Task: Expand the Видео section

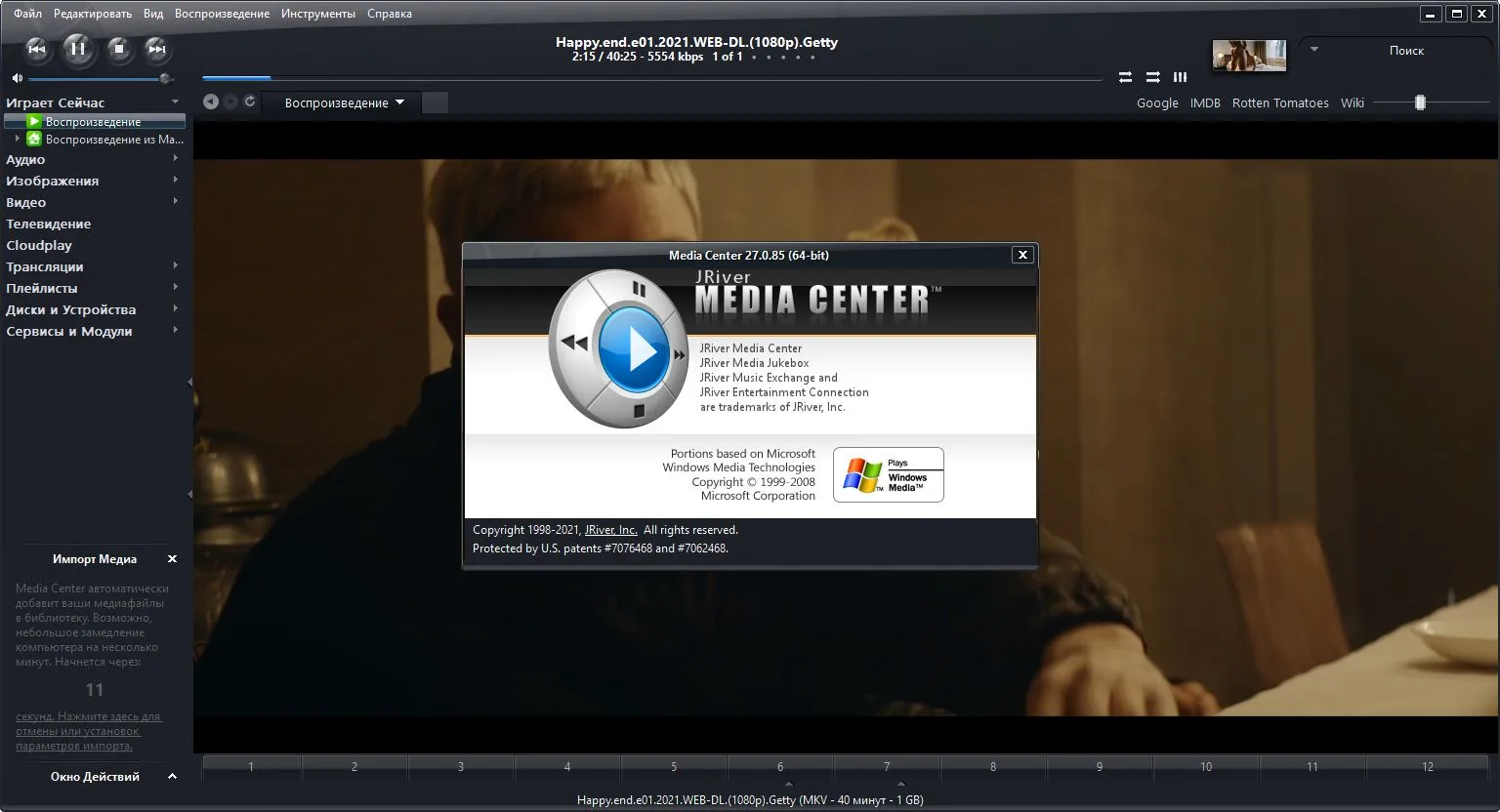Action: 176,201
